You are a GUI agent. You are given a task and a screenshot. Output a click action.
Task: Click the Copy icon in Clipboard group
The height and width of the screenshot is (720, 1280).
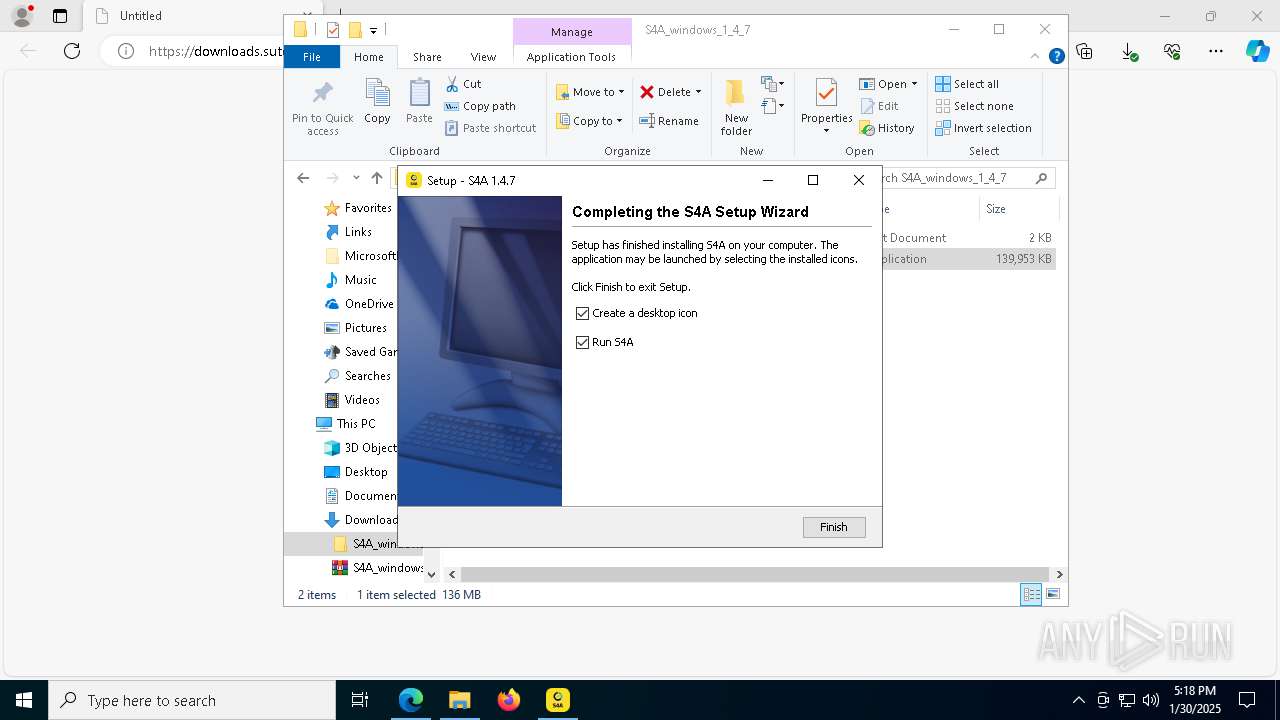tap(377, 94)
